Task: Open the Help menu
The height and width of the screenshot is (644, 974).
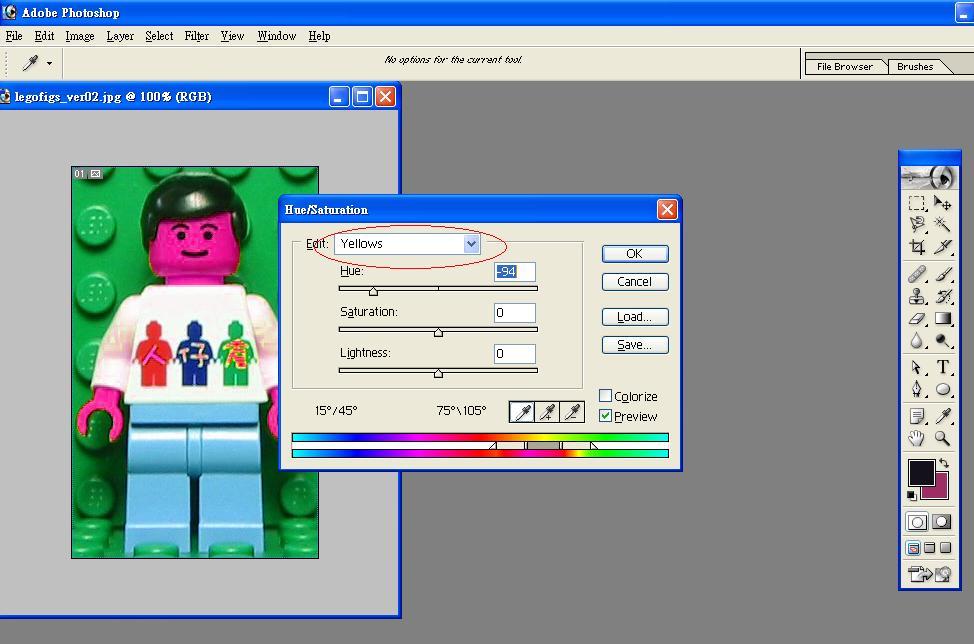Action: coord(319,36)
